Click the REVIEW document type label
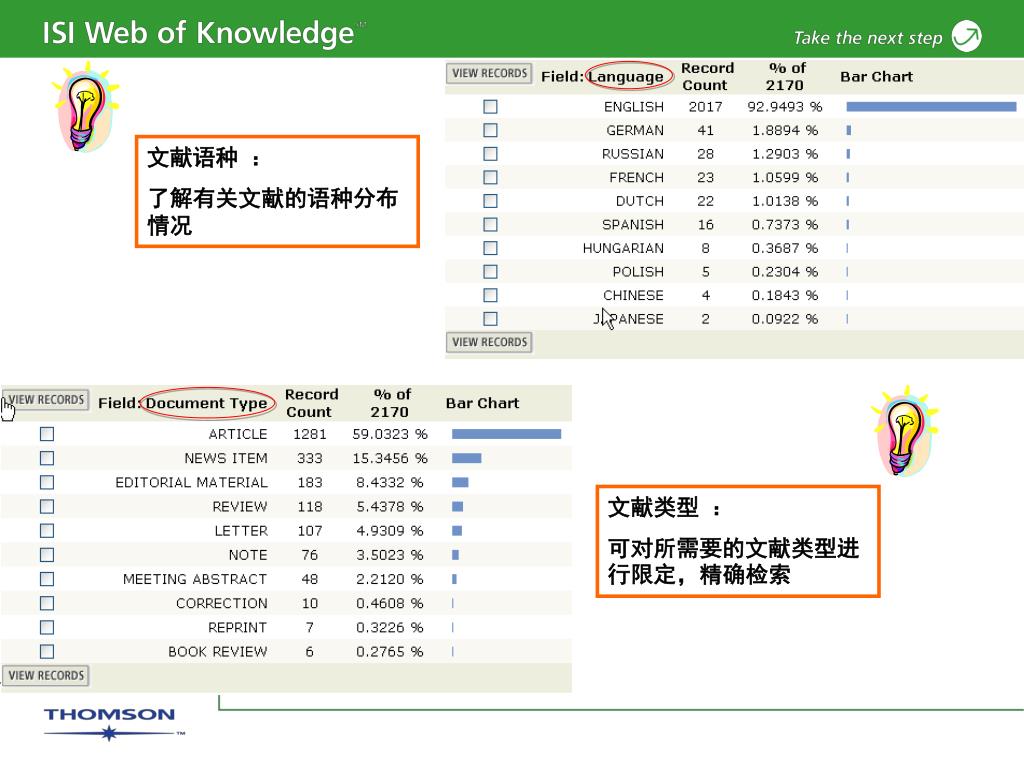The height and width of the screenshot is (768, 1024). pos(240,506)
